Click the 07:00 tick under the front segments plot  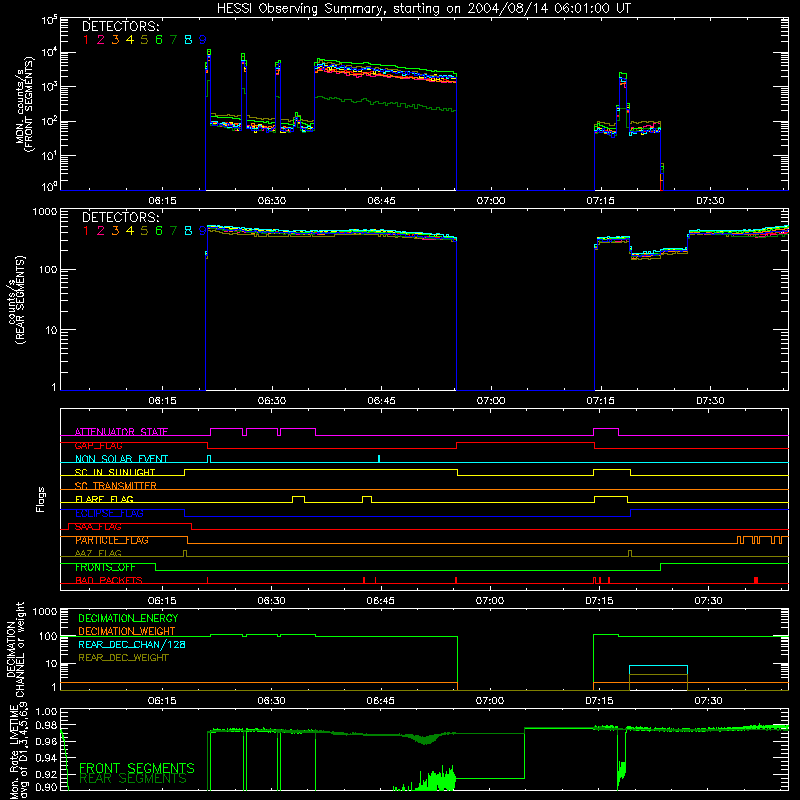491,201
